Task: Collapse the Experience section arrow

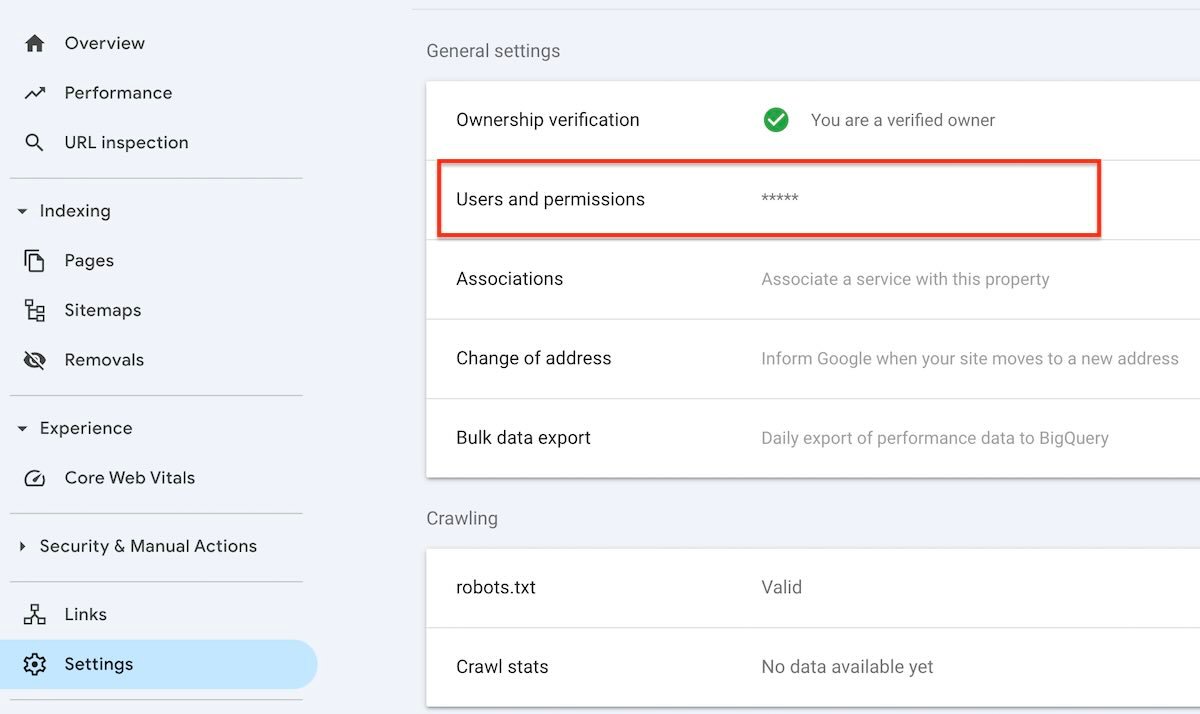Action: click(22, 429)
